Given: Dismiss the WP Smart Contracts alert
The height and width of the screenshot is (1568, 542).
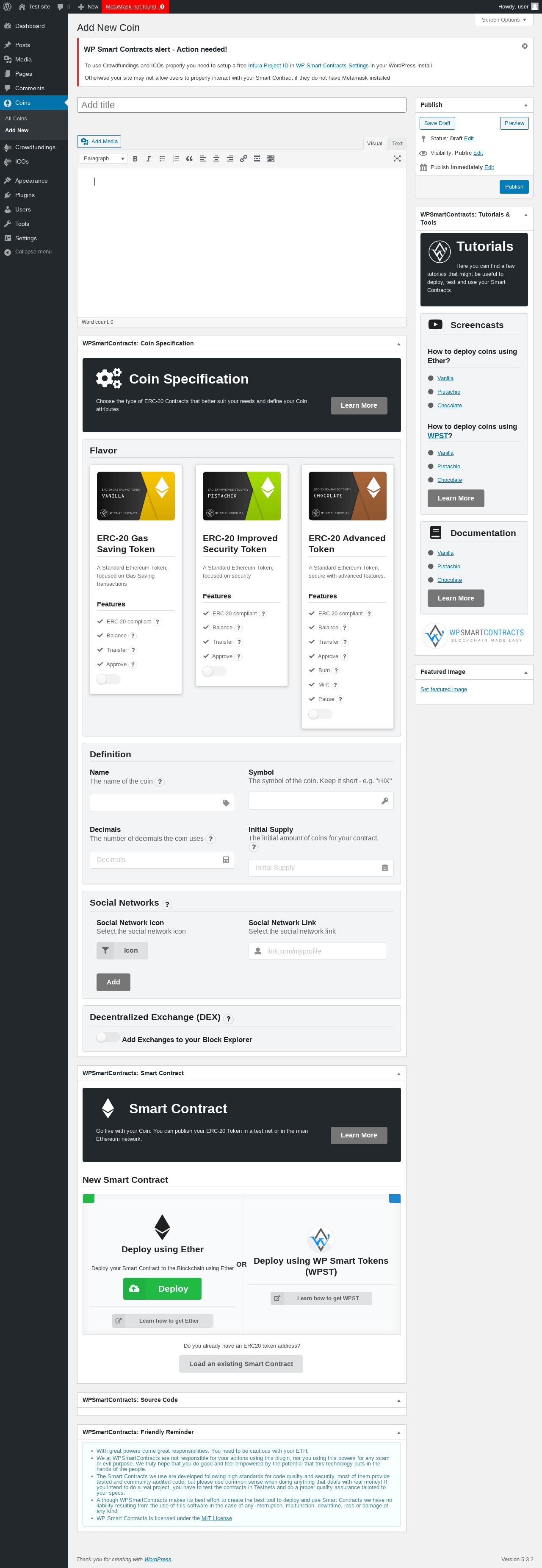Looking at the screenshot, I should coord(524,46).
